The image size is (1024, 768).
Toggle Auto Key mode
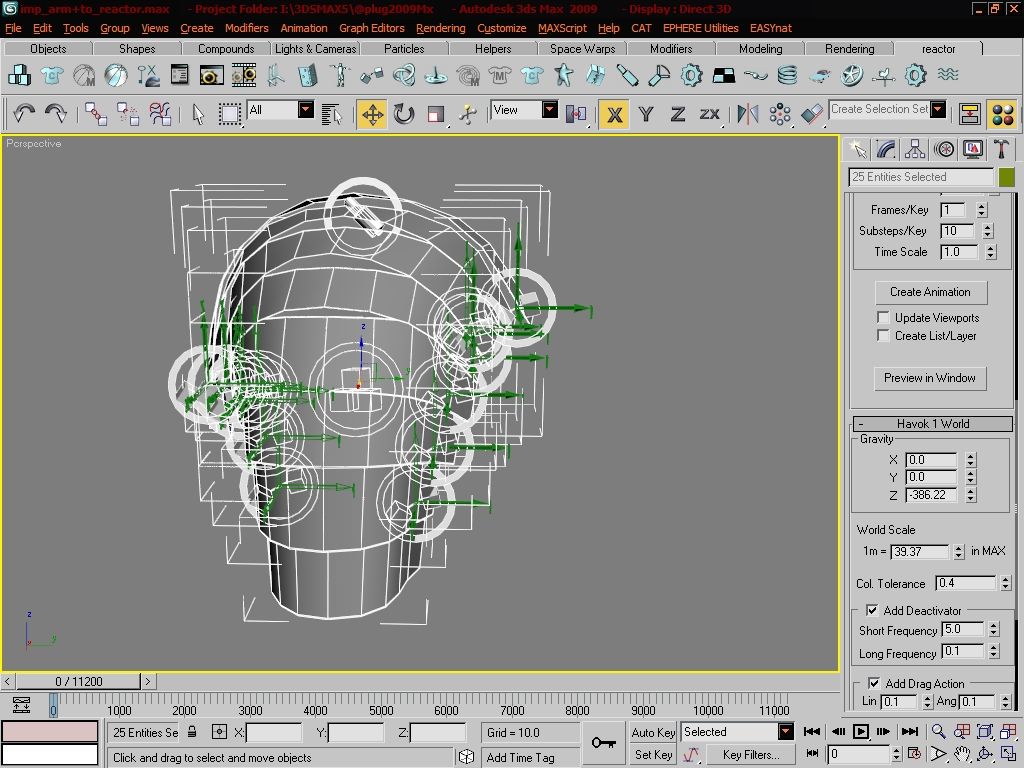point(653,732)
